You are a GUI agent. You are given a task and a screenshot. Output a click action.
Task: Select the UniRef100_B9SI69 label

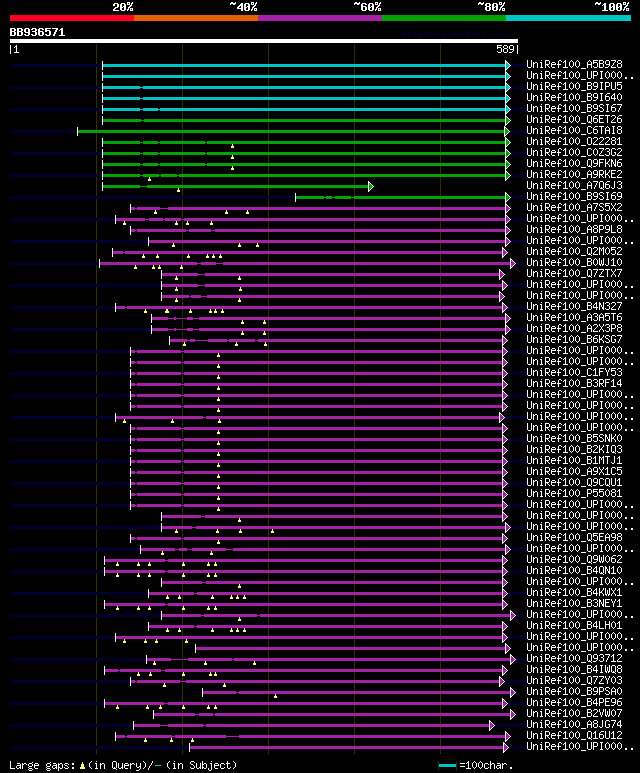pos(574,196)
